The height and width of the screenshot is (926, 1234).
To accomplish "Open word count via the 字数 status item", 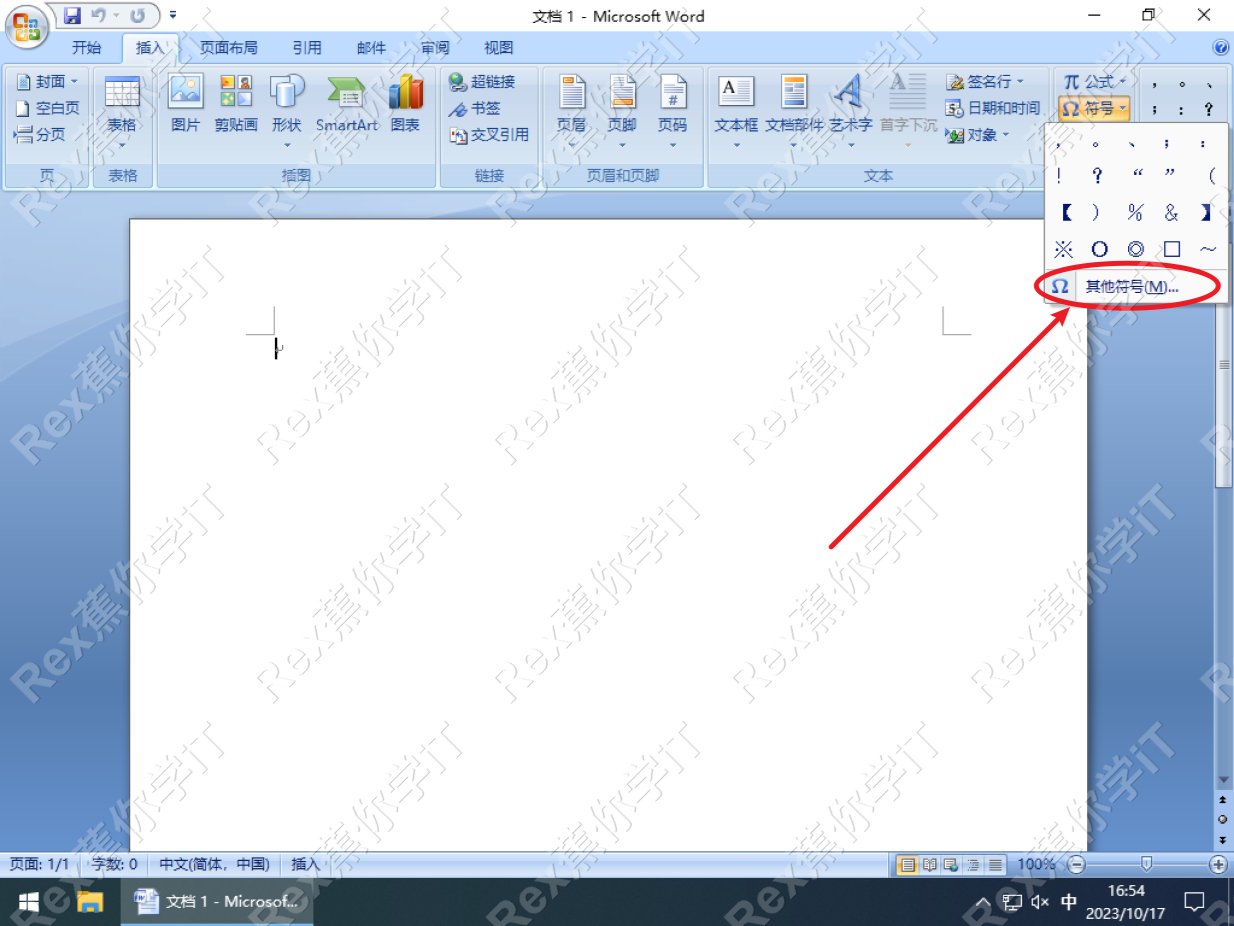I will tap(114, 864).
